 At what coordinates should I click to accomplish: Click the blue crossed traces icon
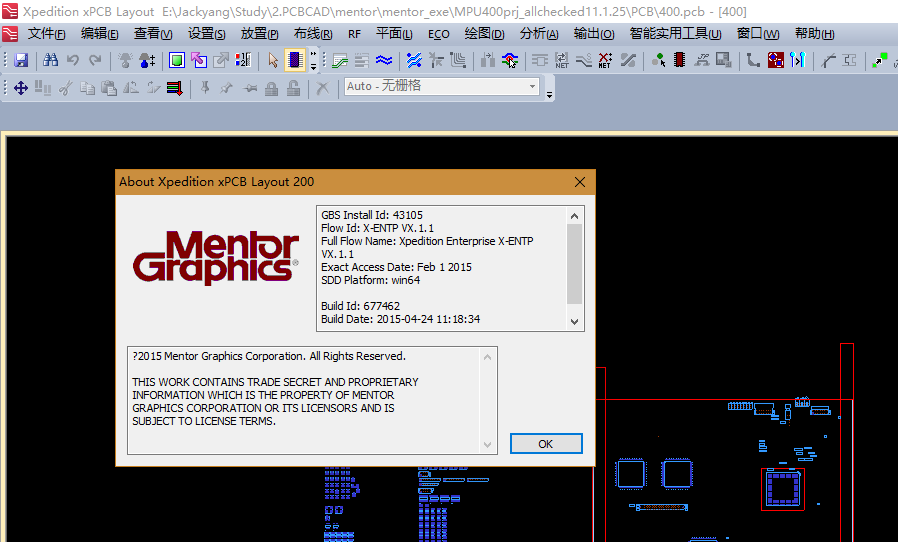(414, 60)
